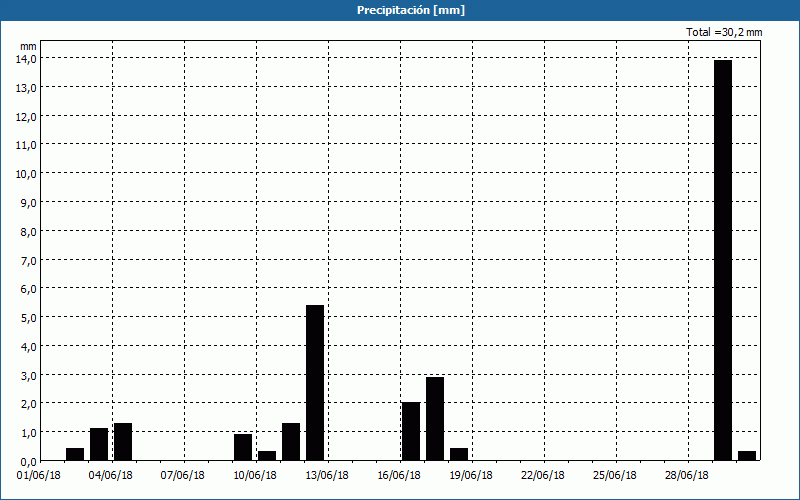This screenshot has height=500, width=800.
Task: Select the 10/06/18 date label
Action: coord(255,476)
